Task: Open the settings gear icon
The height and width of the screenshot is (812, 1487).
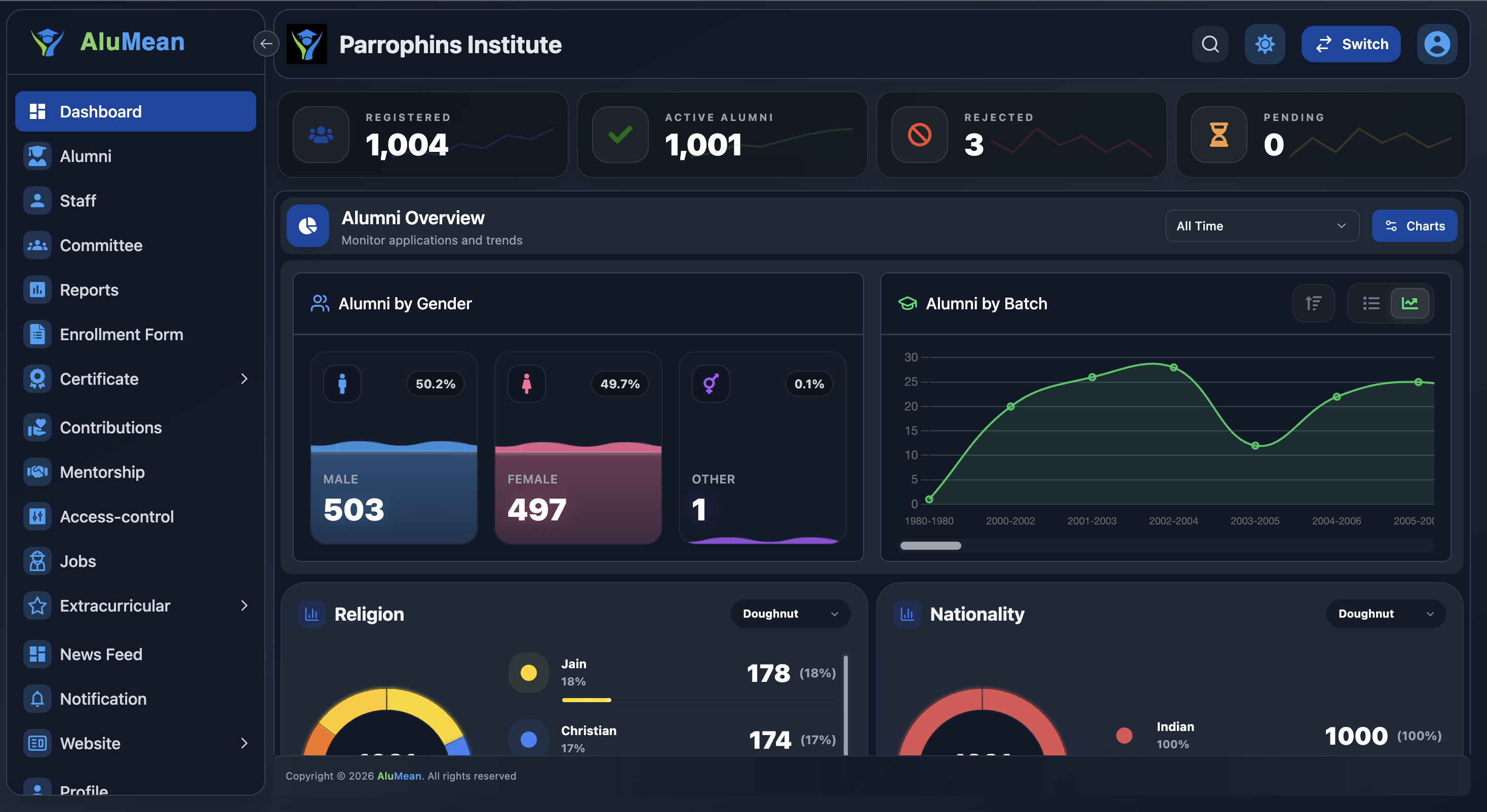Action: (x=1265, y=44)
